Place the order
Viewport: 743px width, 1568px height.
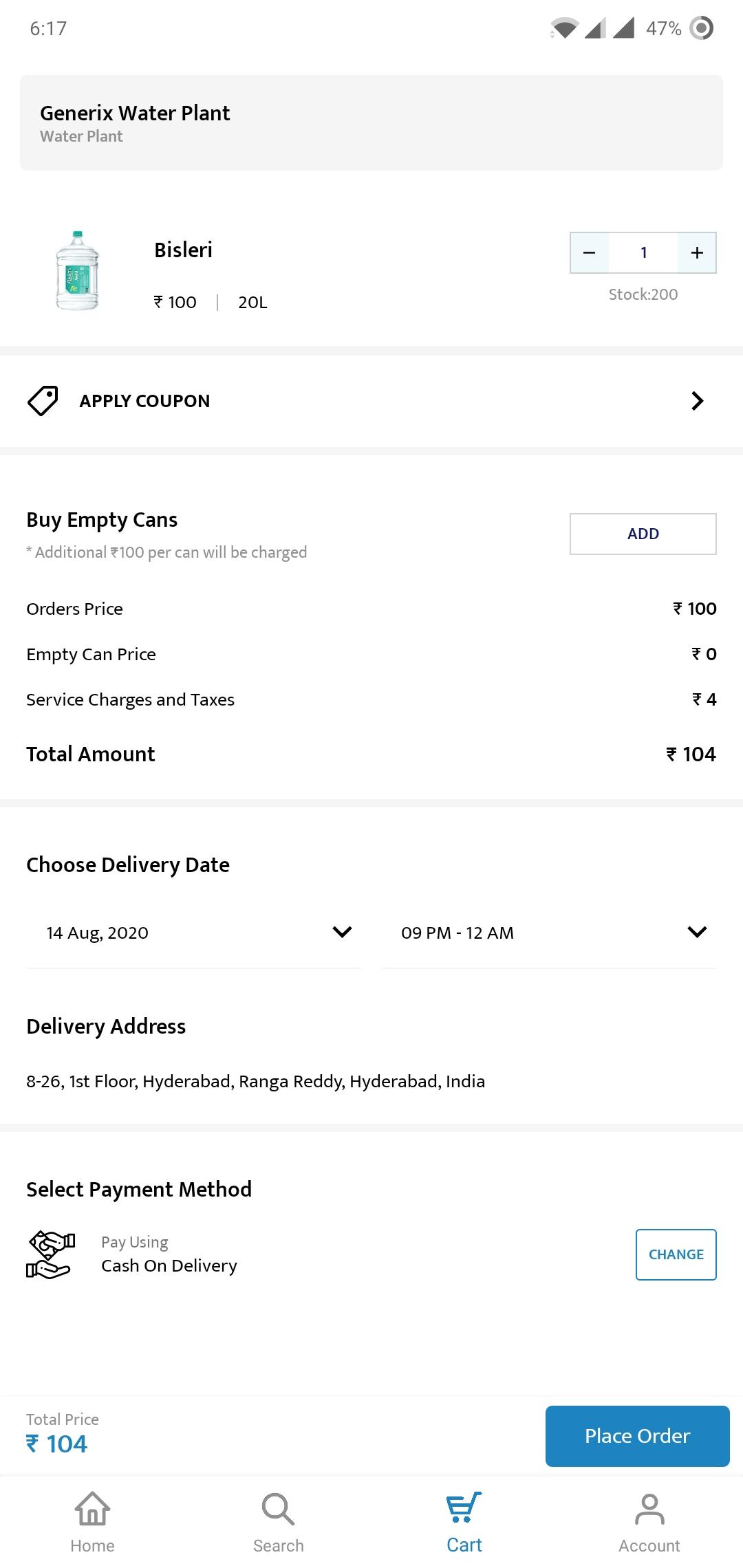(638, 1436)
